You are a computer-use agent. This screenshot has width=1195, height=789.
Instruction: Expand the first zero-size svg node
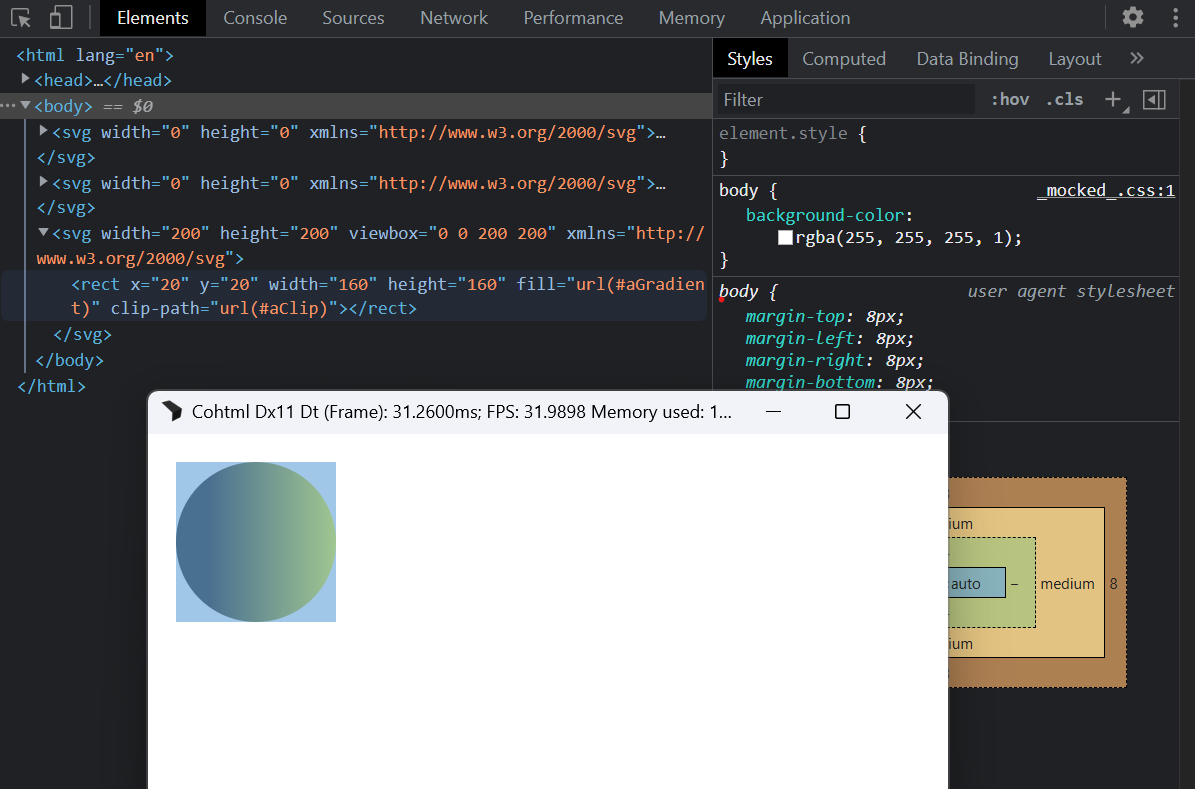43,131
